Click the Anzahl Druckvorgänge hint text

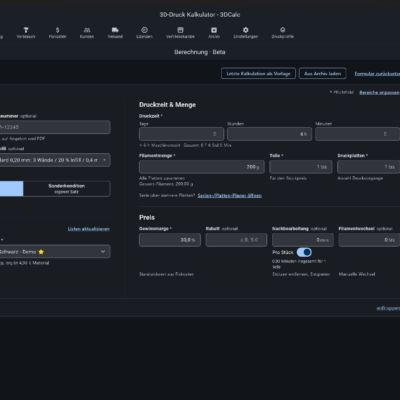(360, 178)
